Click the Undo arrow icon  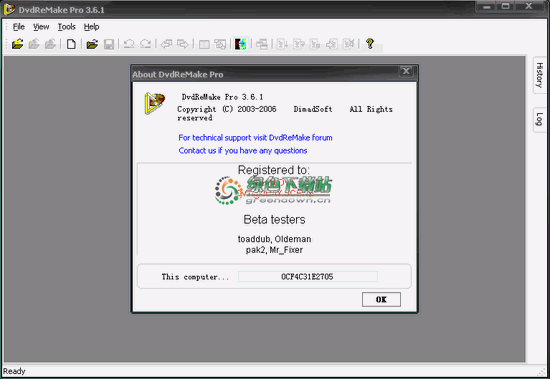tap(129, 44)
